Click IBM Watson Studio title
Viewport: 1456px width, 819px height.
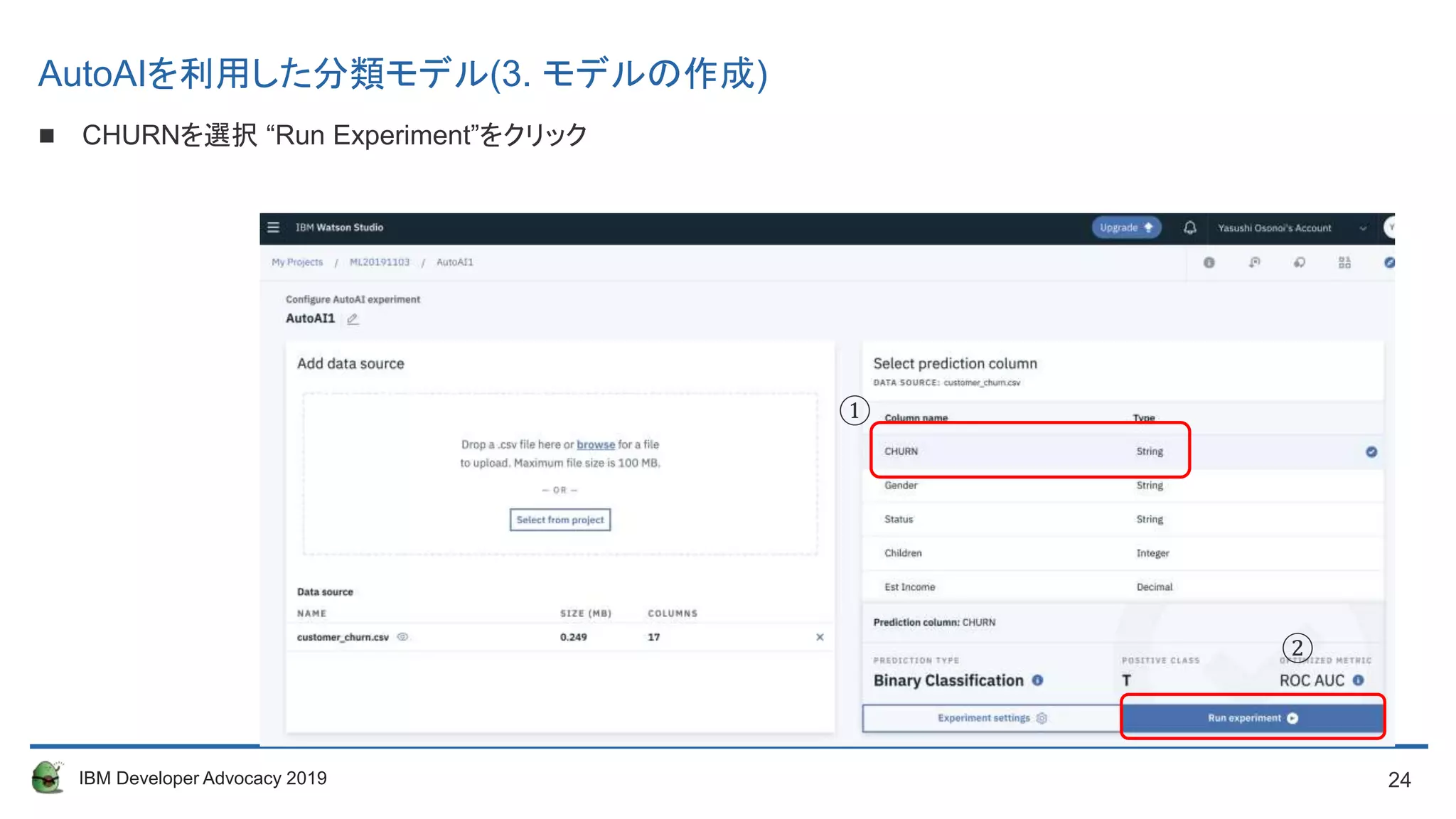click(339, 227)
